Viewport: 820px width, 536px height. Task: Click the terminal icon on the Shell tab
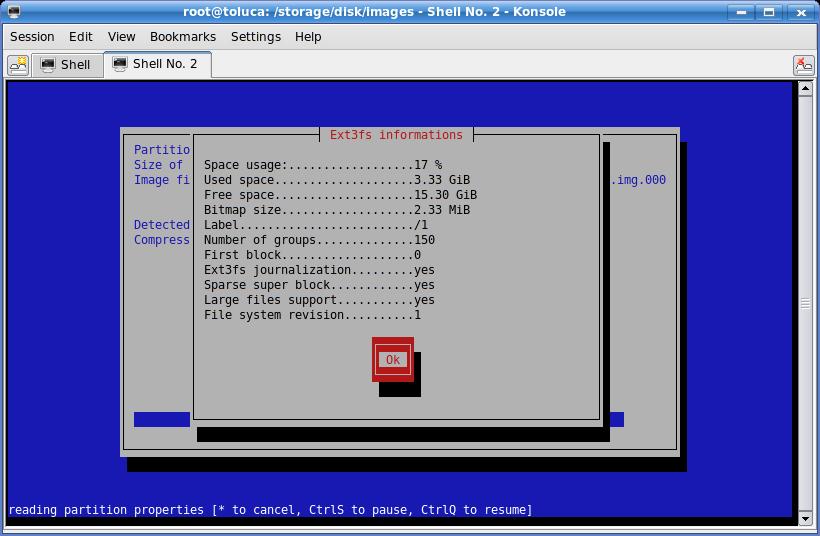pos(48,65)
